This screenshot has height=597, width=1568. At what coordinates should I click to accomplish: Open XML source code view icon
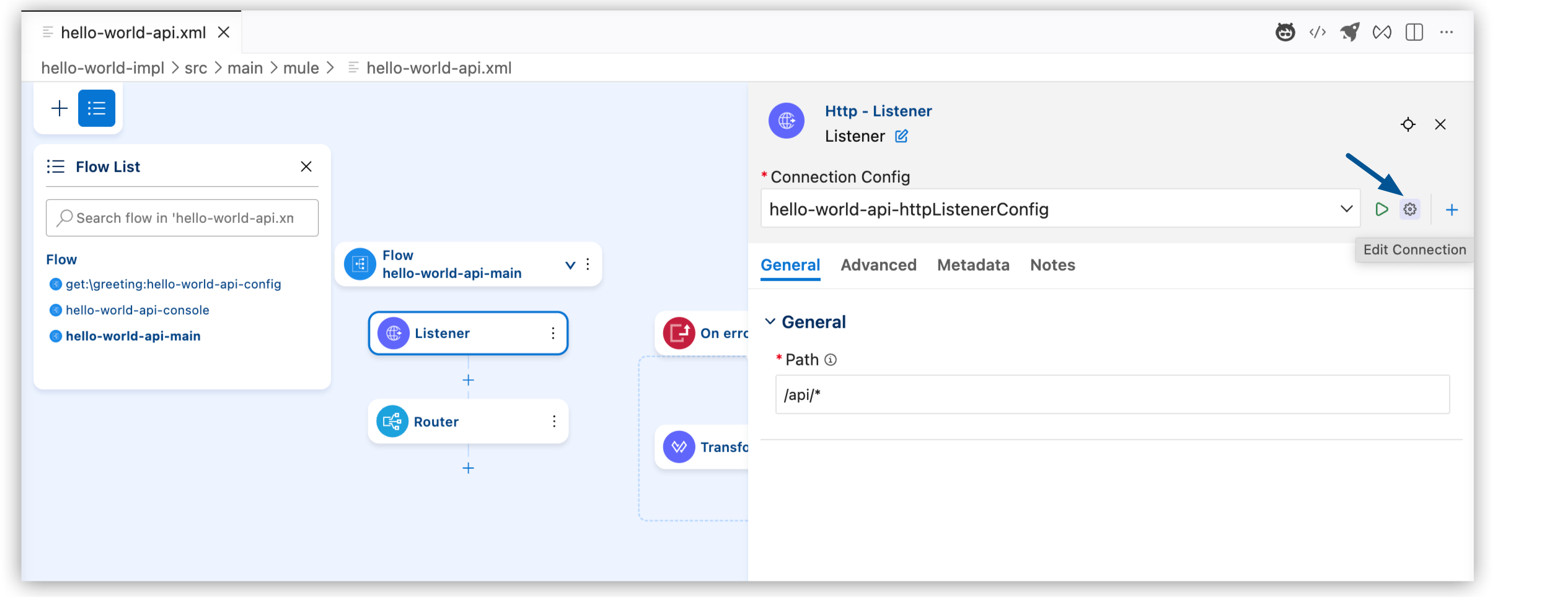[x=1318, y=32]
